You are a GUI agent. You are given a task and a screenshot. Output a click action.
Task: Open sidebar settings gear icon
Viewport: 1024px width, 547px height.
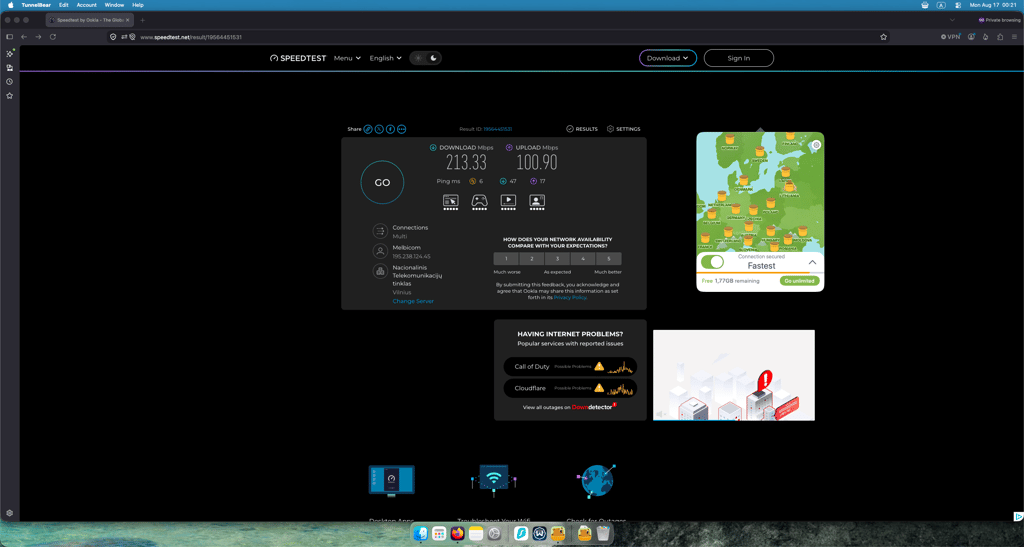(9, 513)
